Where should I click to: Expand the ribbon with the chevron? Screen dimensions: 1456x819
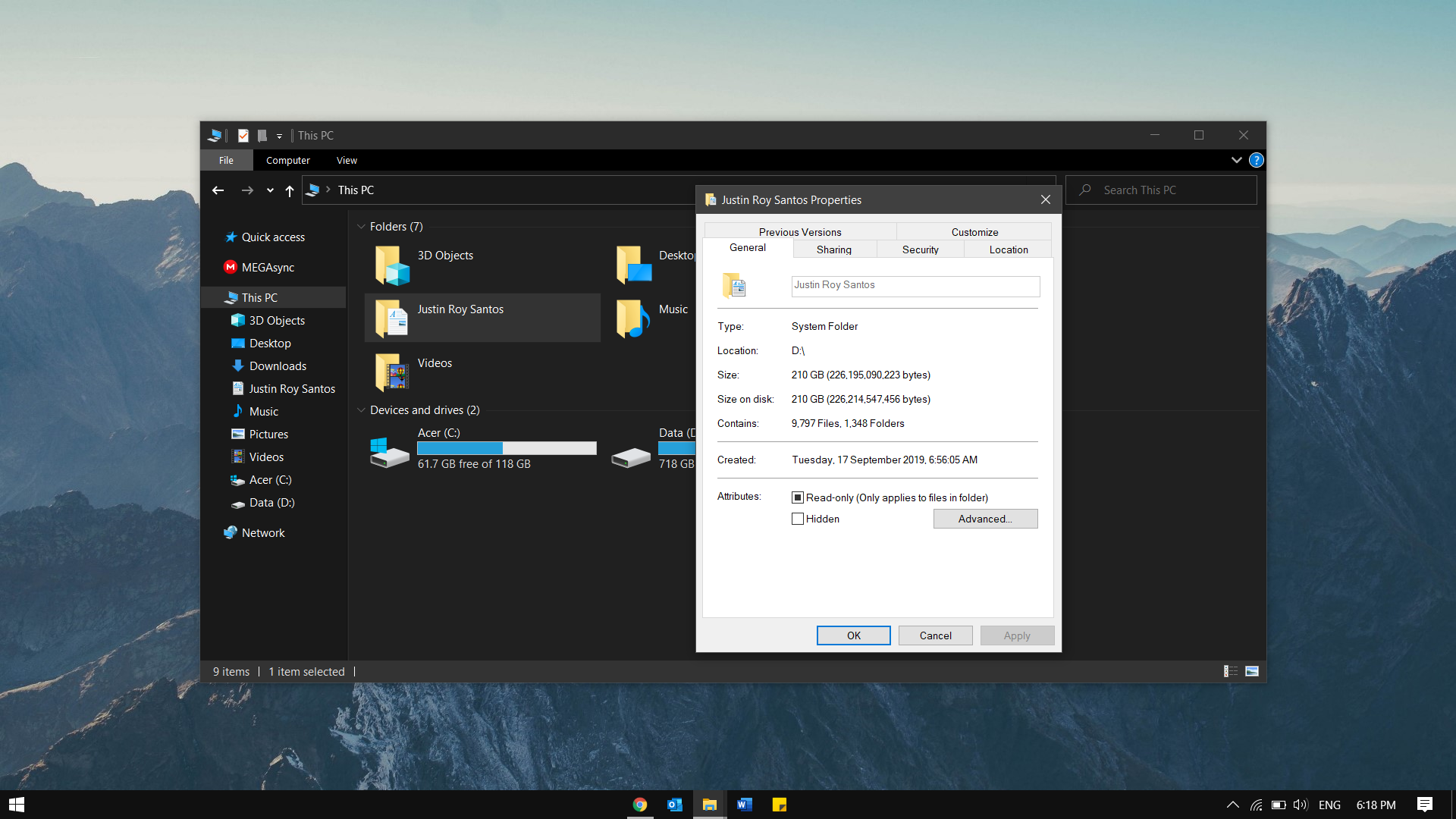[x=1236, y=160]
